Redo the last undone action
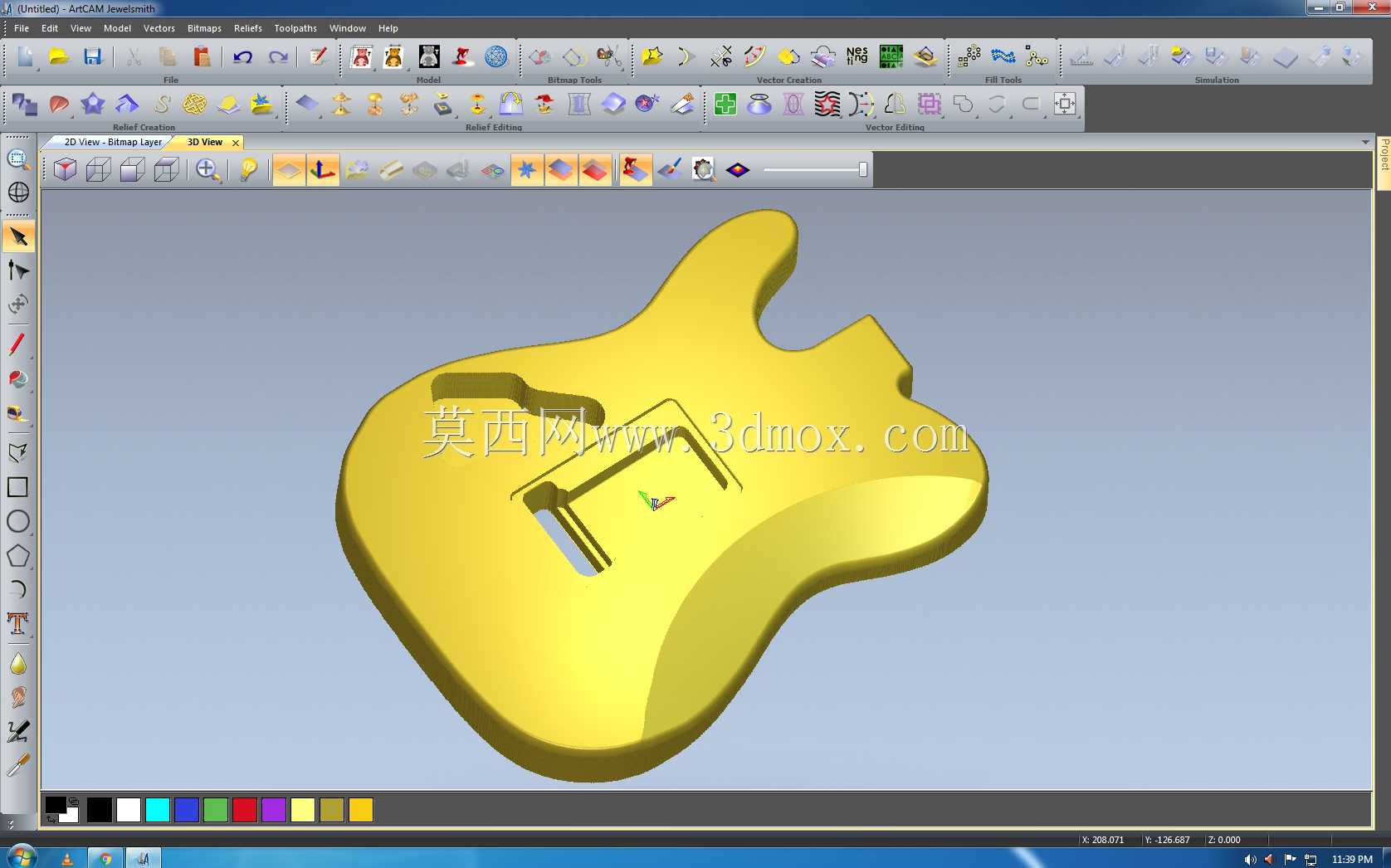This screenshot has height=868, width=1391. [x=277, y=56]
